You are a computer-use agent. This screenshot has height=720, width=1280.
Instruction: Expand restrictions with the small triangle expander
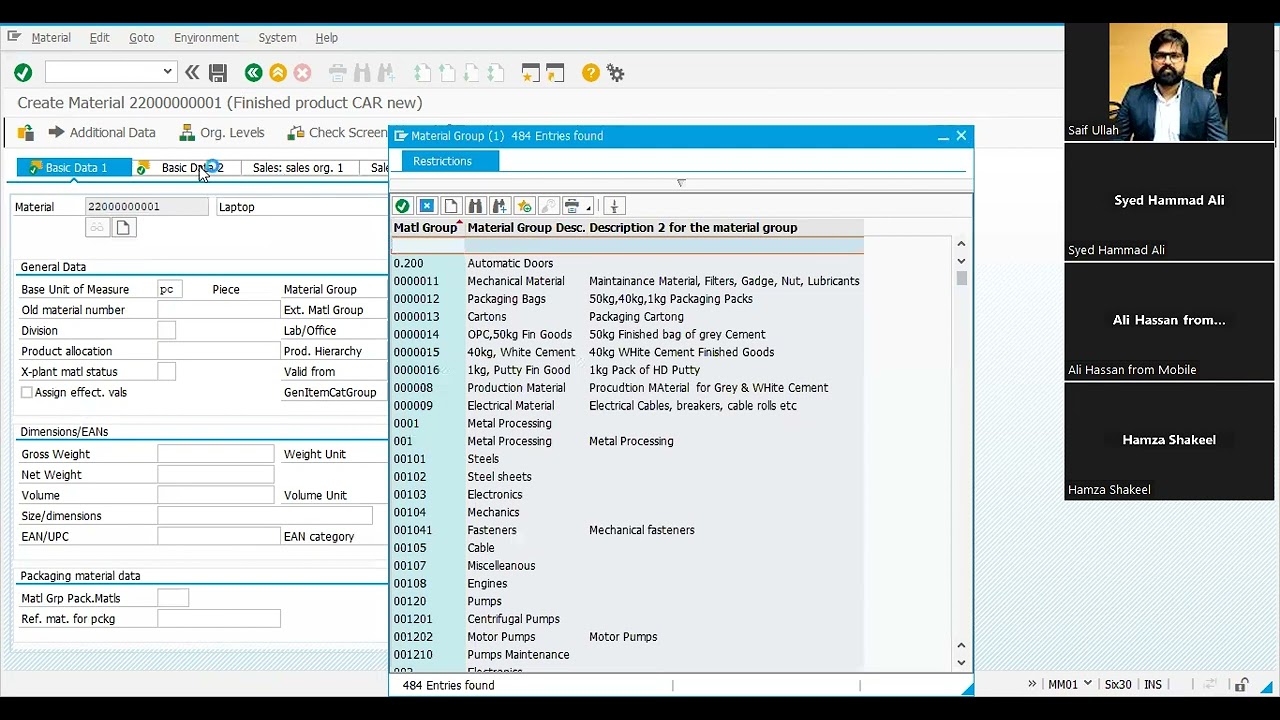coord(681,183)
